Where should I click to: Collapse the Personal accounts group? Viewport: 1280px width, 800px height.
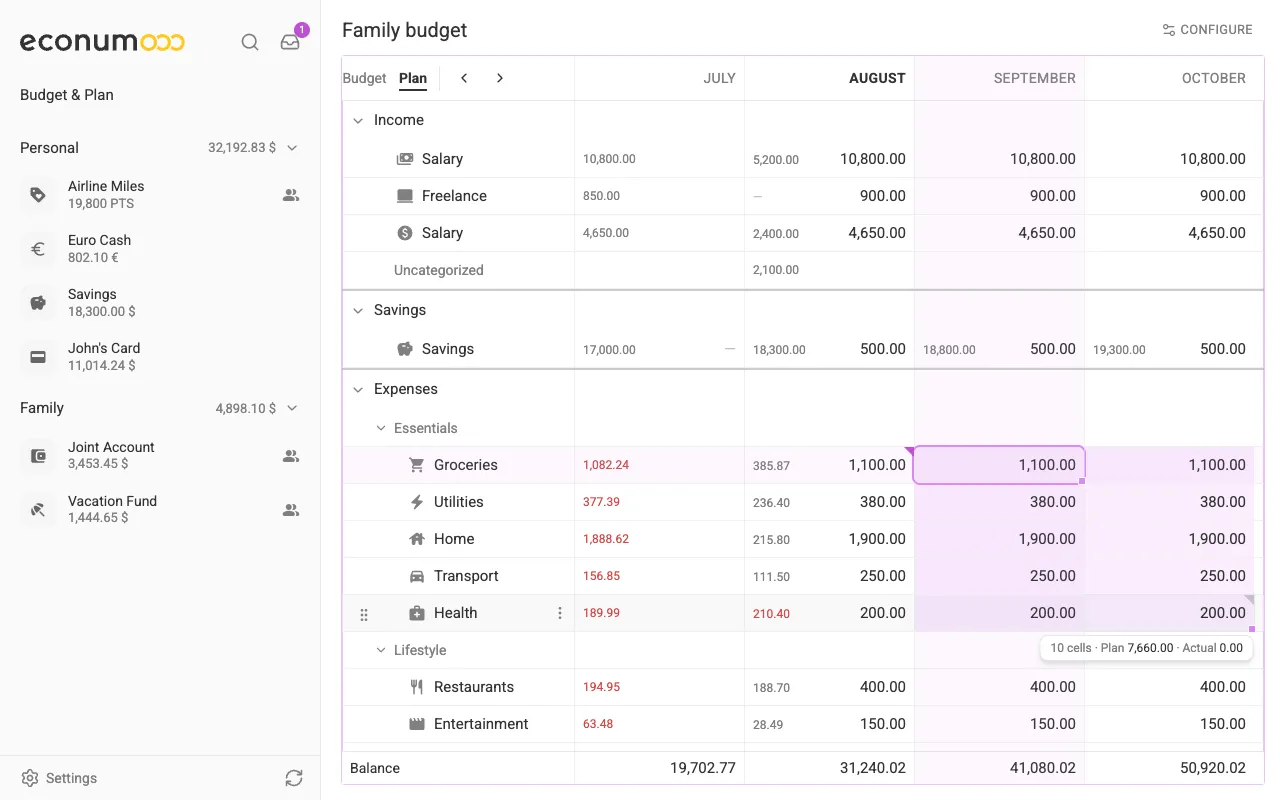tap(292, 148)
